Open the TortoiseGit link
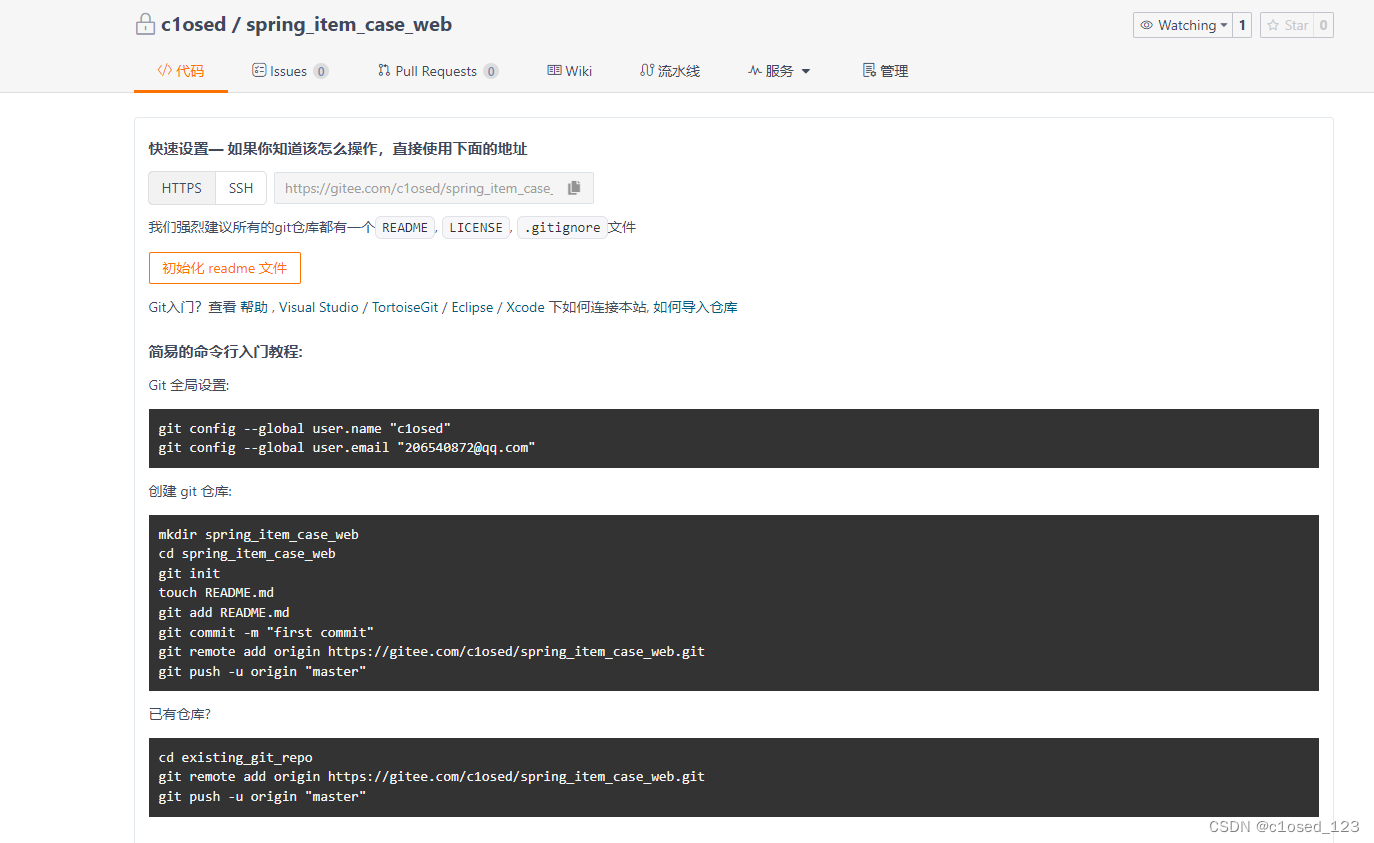Image resolution: width=1374 pixels, height=843 pixels. pyautogui.click(x=405, y=308)
